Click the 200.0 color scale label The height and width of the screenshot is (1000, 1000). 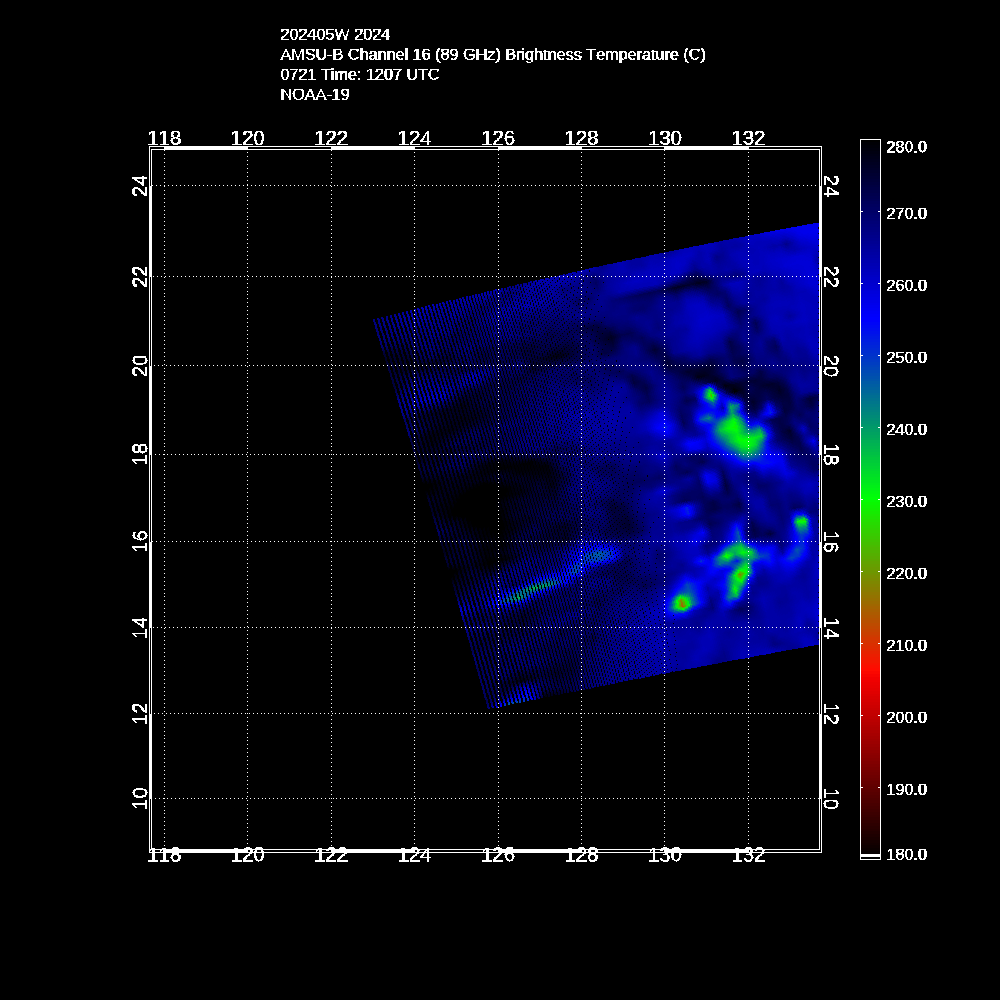(x=906, y=717)
